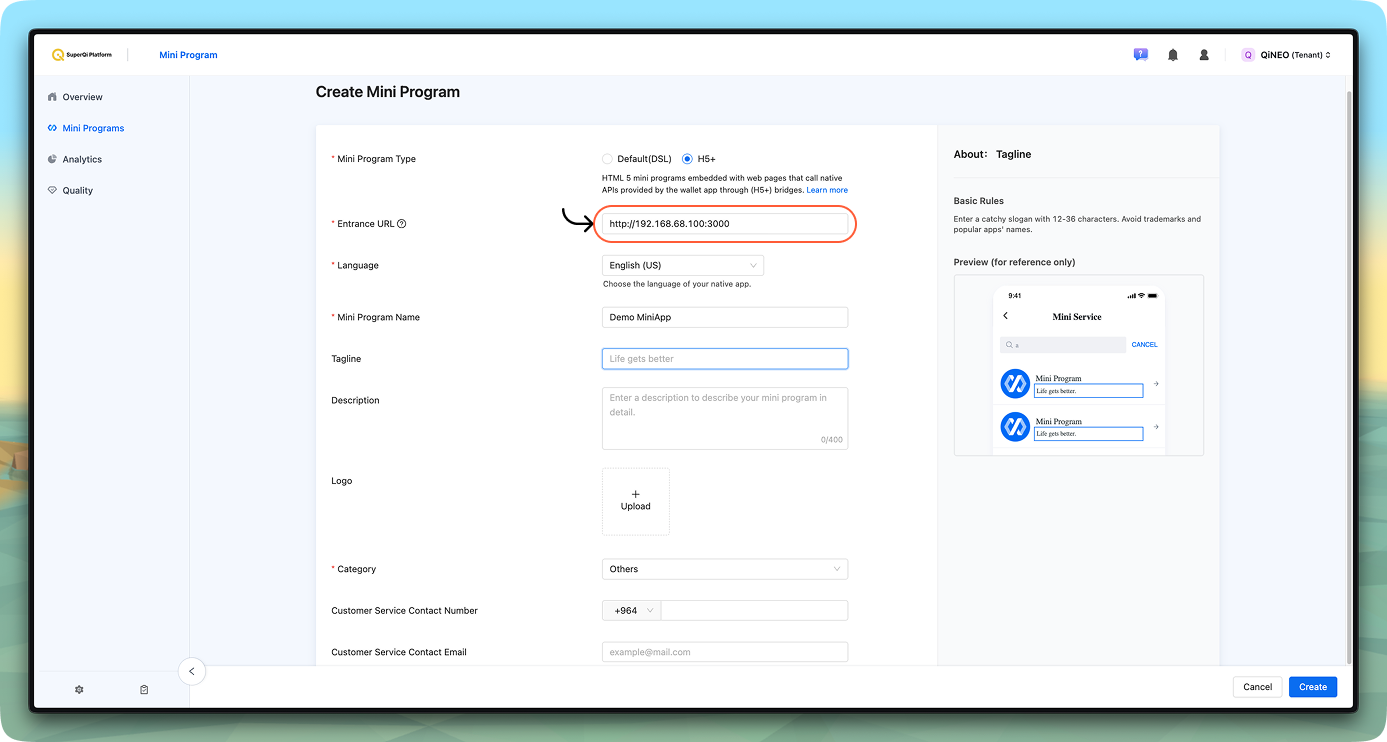Go to Overview in sidebar
Image resolution: width=1387 pixels, height=742 pixels.
(x=82, y=97)
